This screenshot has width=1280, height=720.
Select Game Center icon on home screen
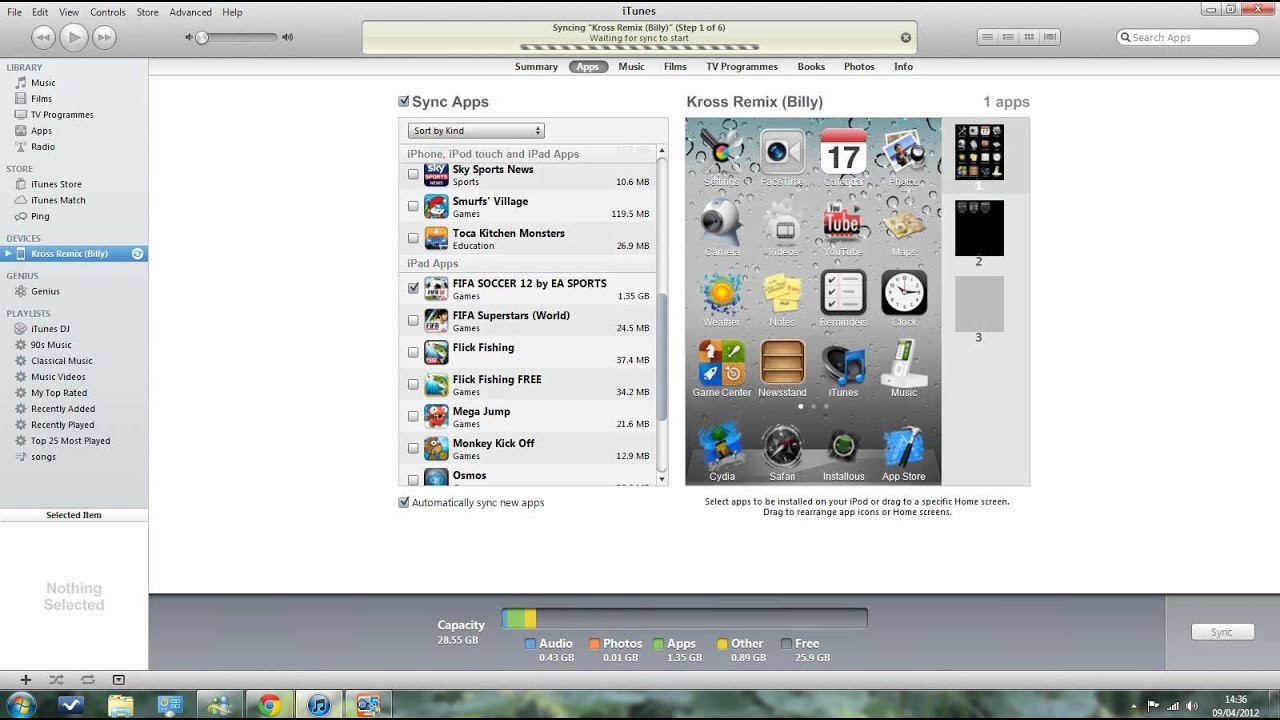coord(721,368)
